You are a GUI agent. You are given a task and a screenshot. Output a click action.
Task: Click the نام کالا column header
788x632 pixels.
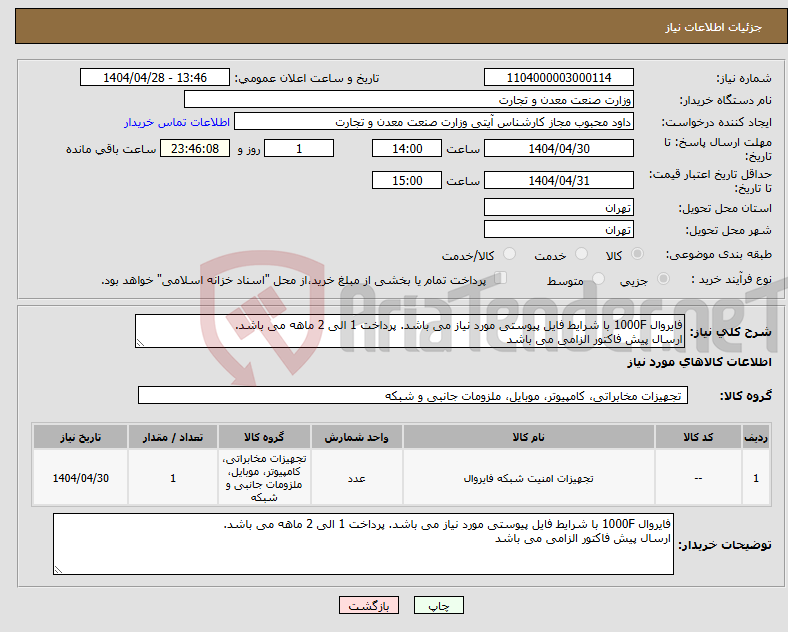[529, 437]
